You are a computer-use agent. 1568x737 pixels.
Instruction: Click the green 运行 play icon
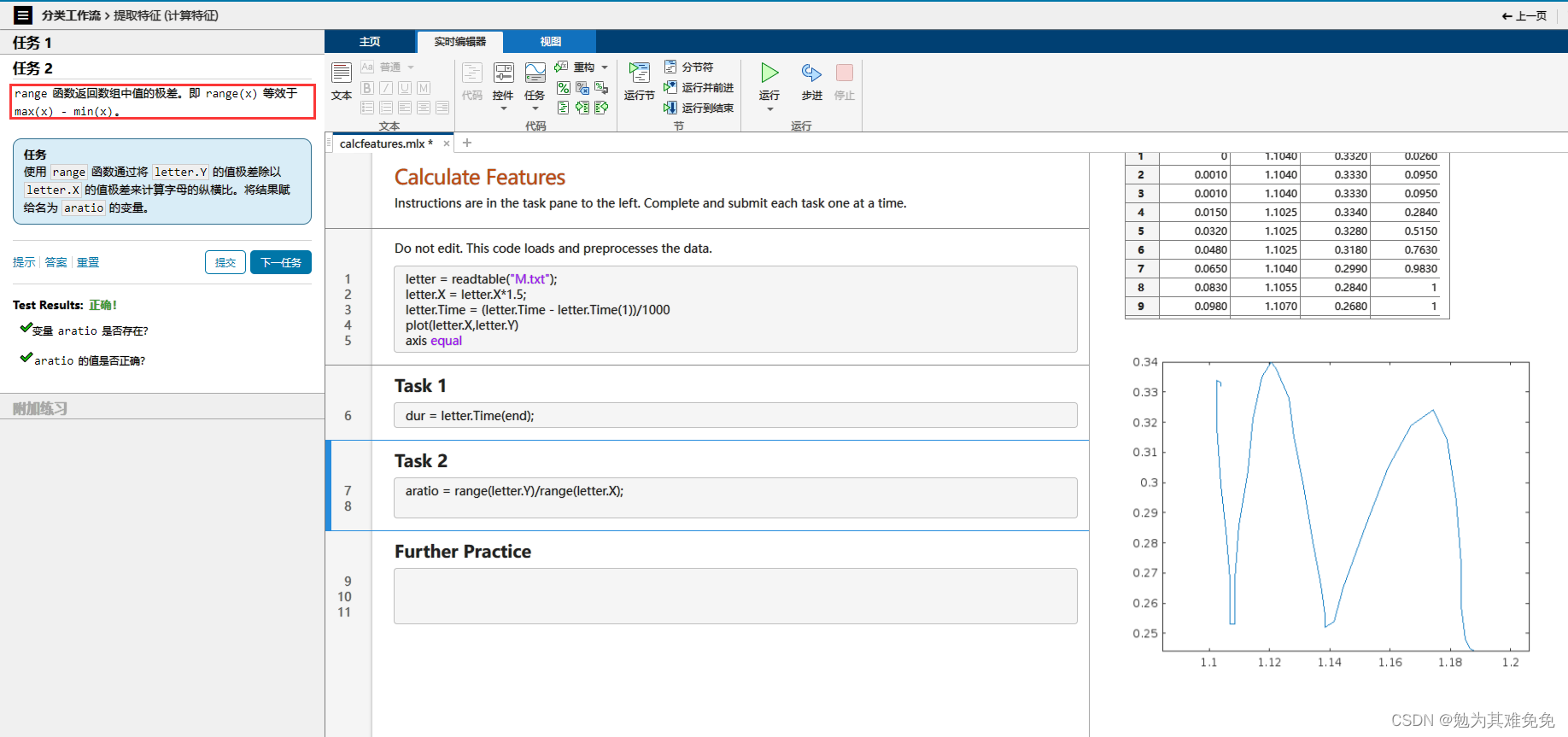pos(769,73)
